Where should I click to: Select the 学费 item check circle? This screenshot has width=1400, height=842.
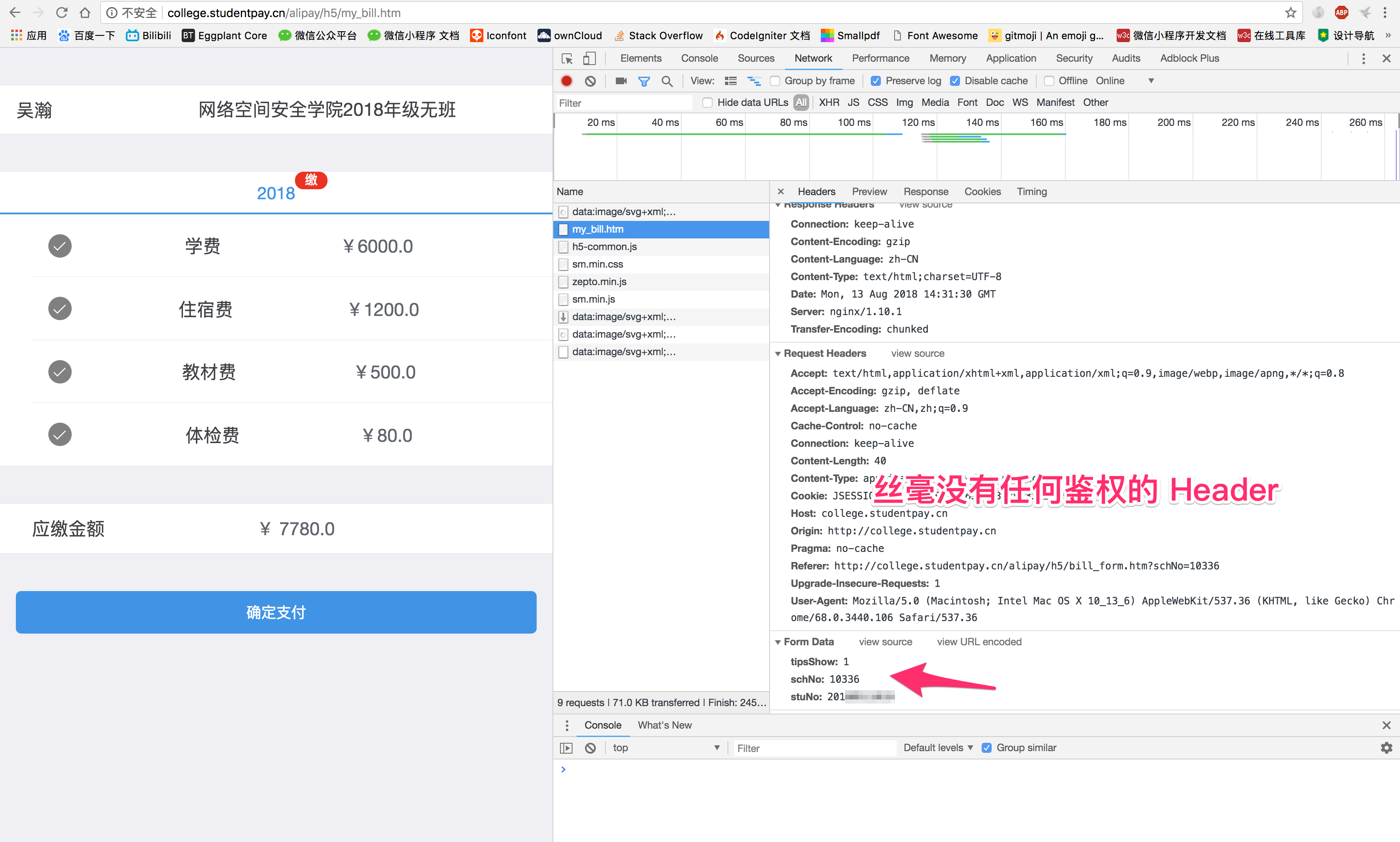(x=60, y=246)
